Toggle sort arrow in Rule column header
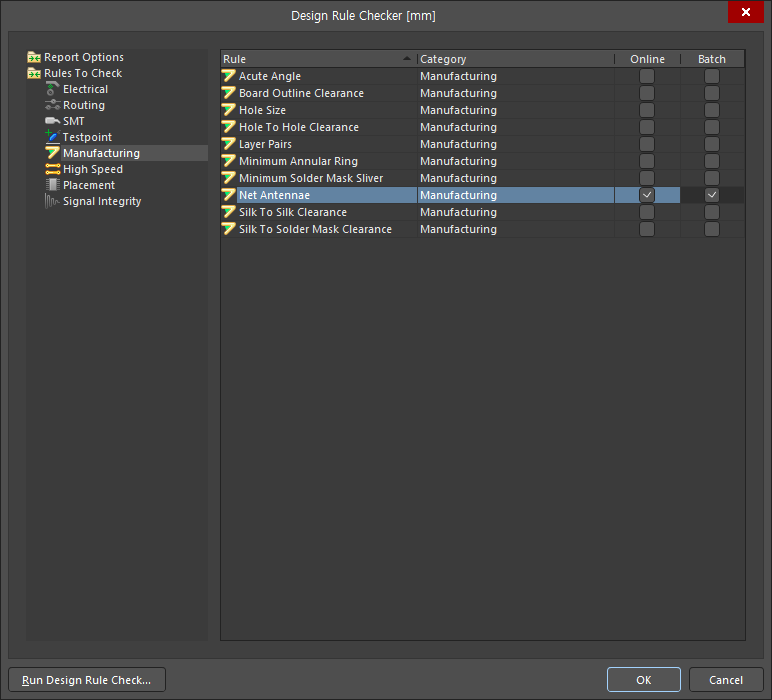 (x=407, y=59)
